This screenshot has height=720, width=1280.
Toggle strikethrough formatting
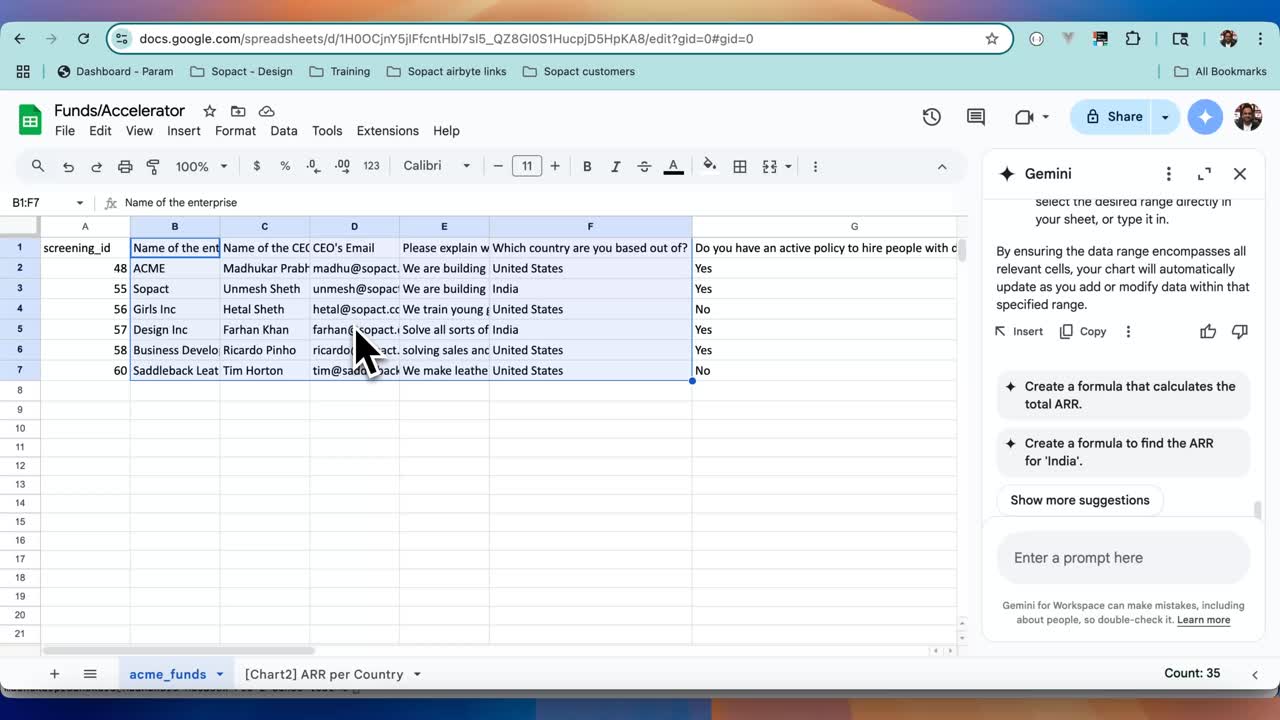(644, 166)
